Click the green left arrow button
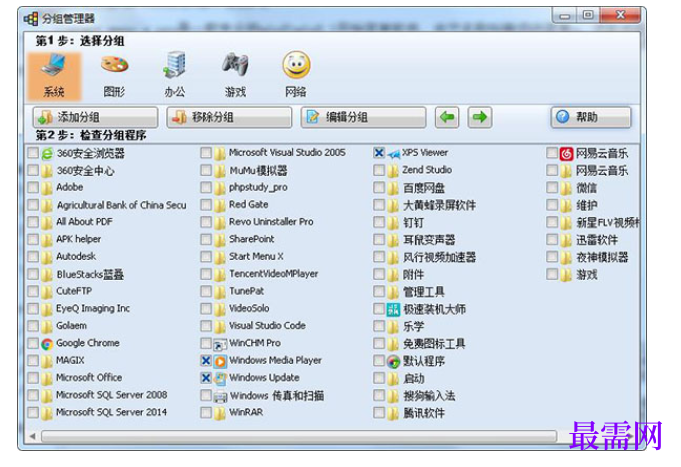681x467 pixels. [x=447, y=117]
